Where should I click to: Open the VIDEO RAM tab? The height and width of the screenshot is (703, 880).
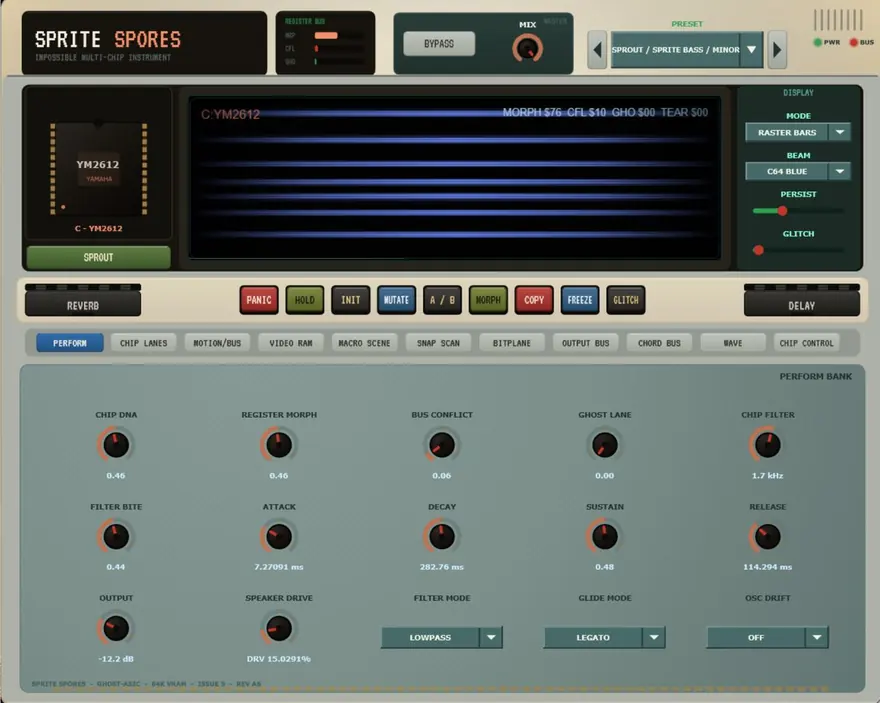[291, 343]
